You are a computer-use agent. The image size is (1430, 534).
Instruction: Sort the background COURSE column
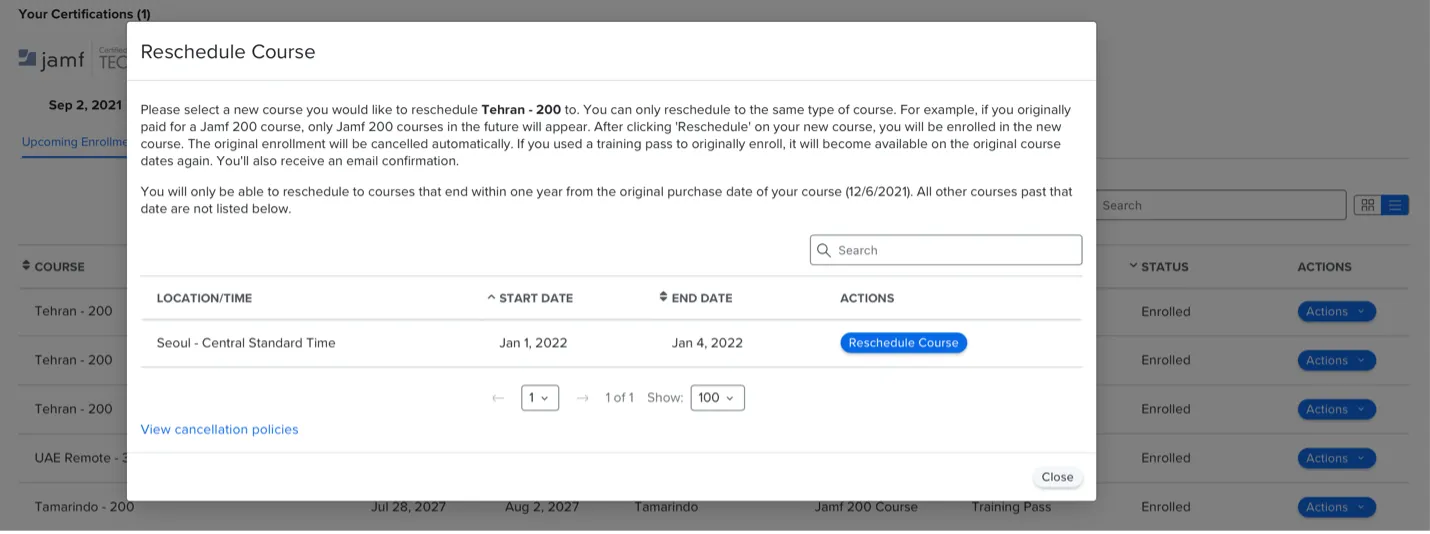tap(27, 266)
